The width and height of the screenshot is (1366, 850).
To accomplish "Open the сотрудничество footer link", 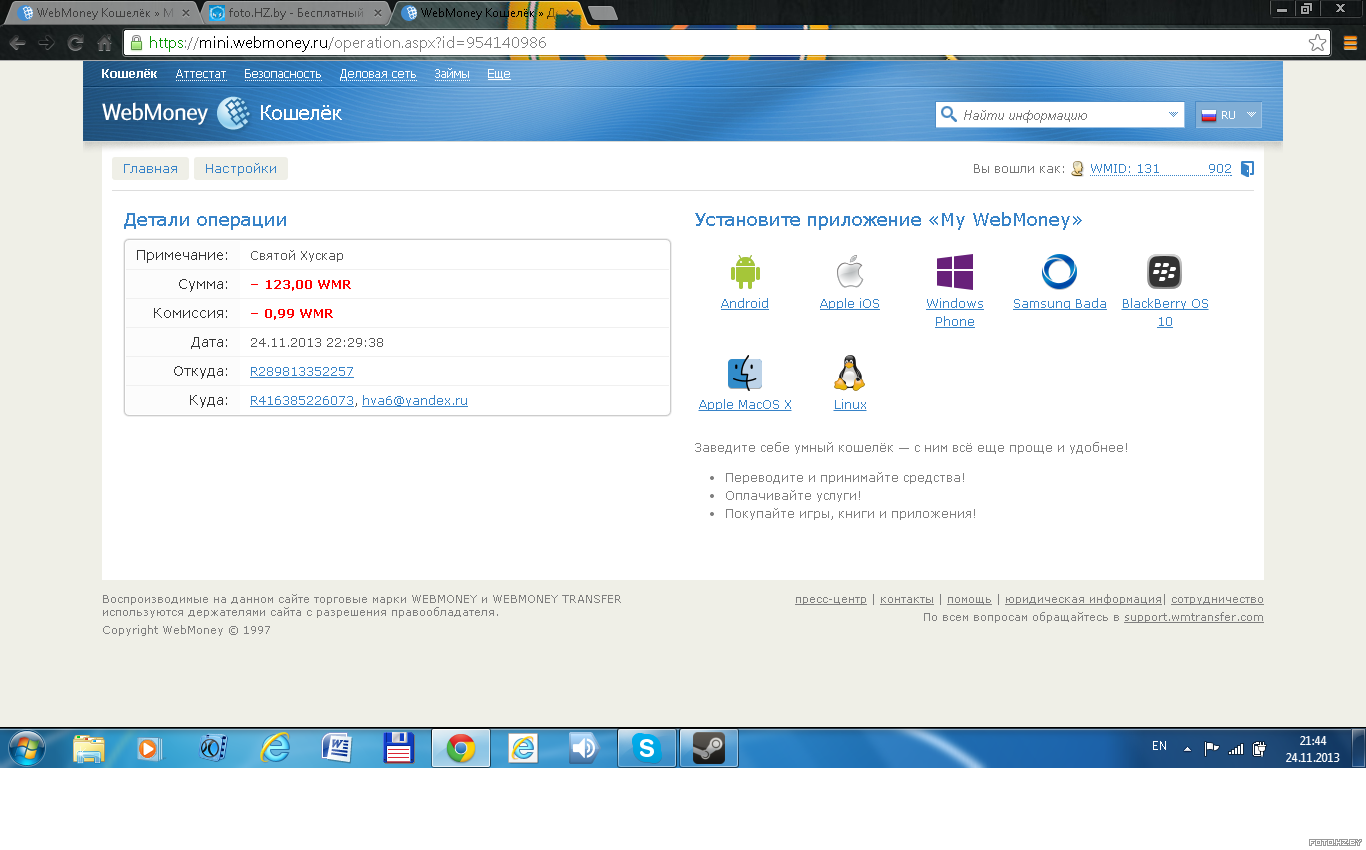I will 1217,600.
